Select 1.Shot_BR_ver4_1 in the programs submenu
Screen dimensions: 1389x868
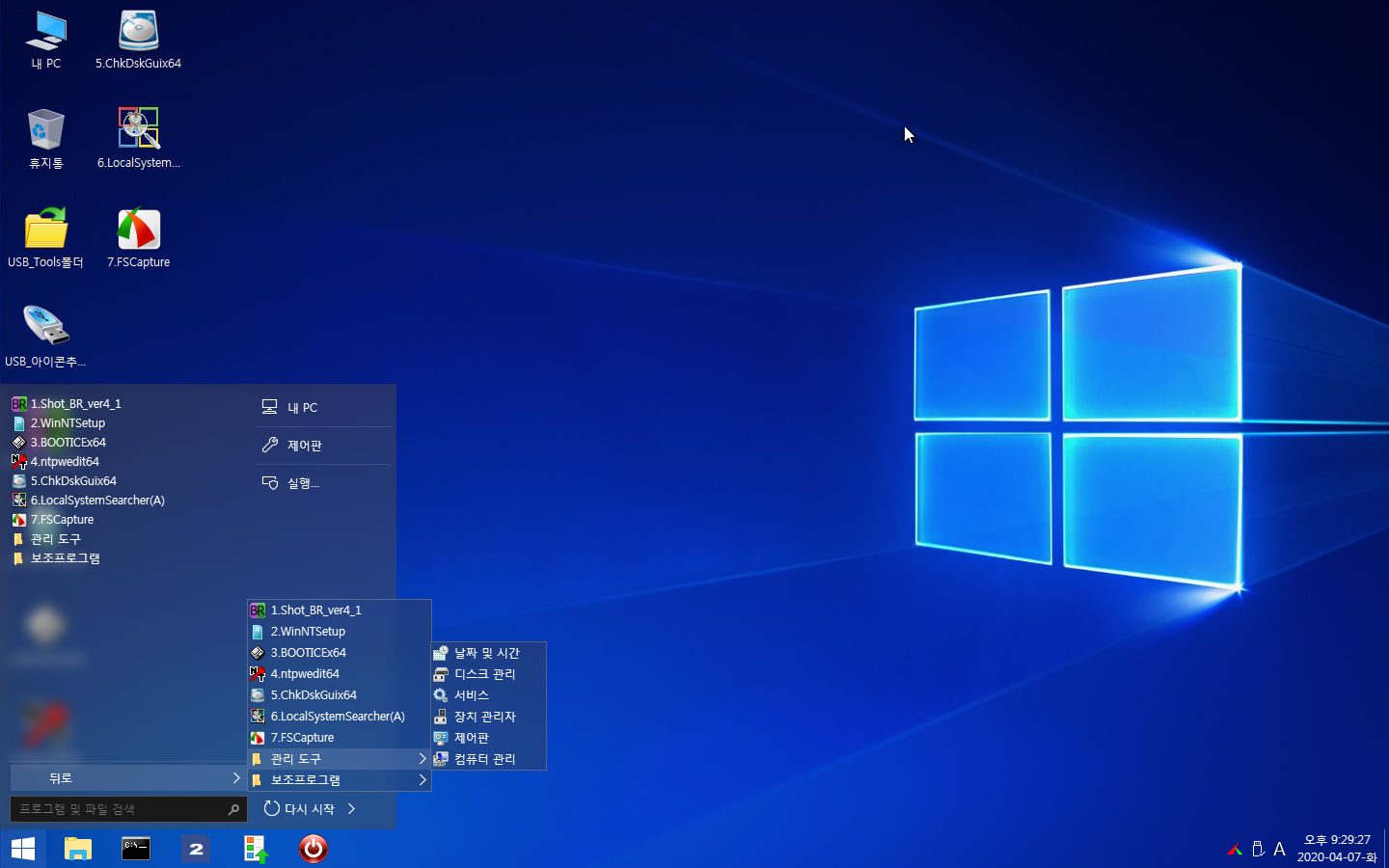340,610
